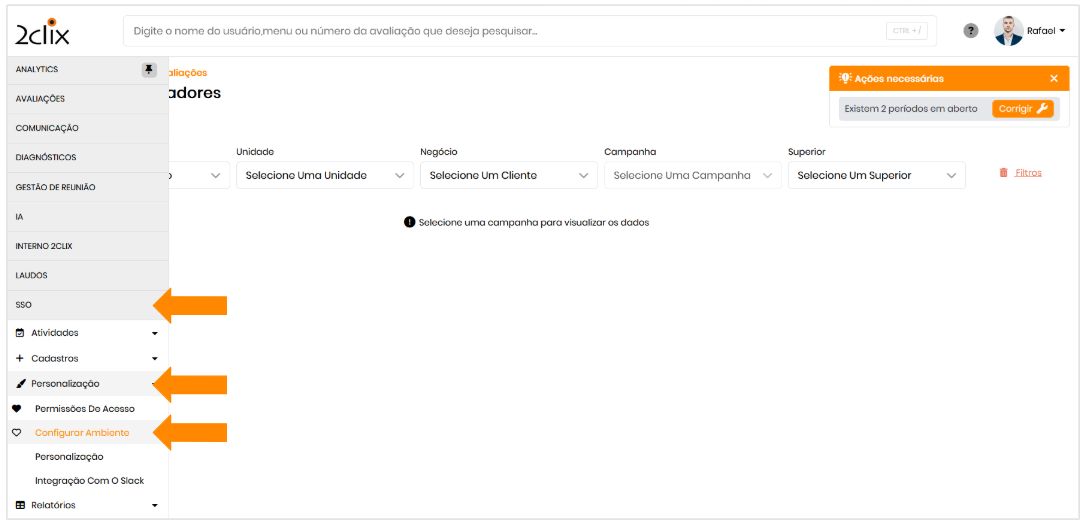Click the top search input field
This screenshot has width=1086, height=524.
500,31
